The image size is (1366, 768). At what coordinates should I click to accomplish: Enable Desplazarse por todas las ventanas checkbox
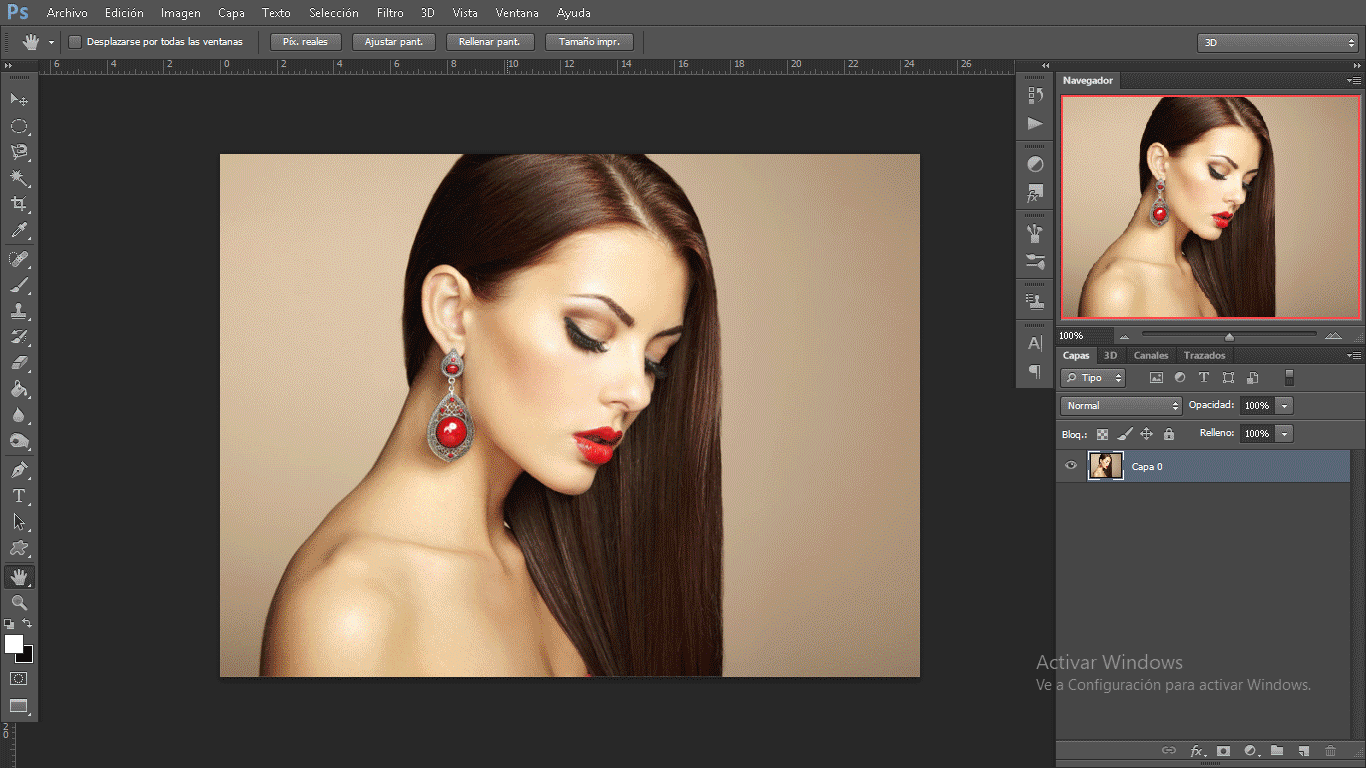[75, 42]
